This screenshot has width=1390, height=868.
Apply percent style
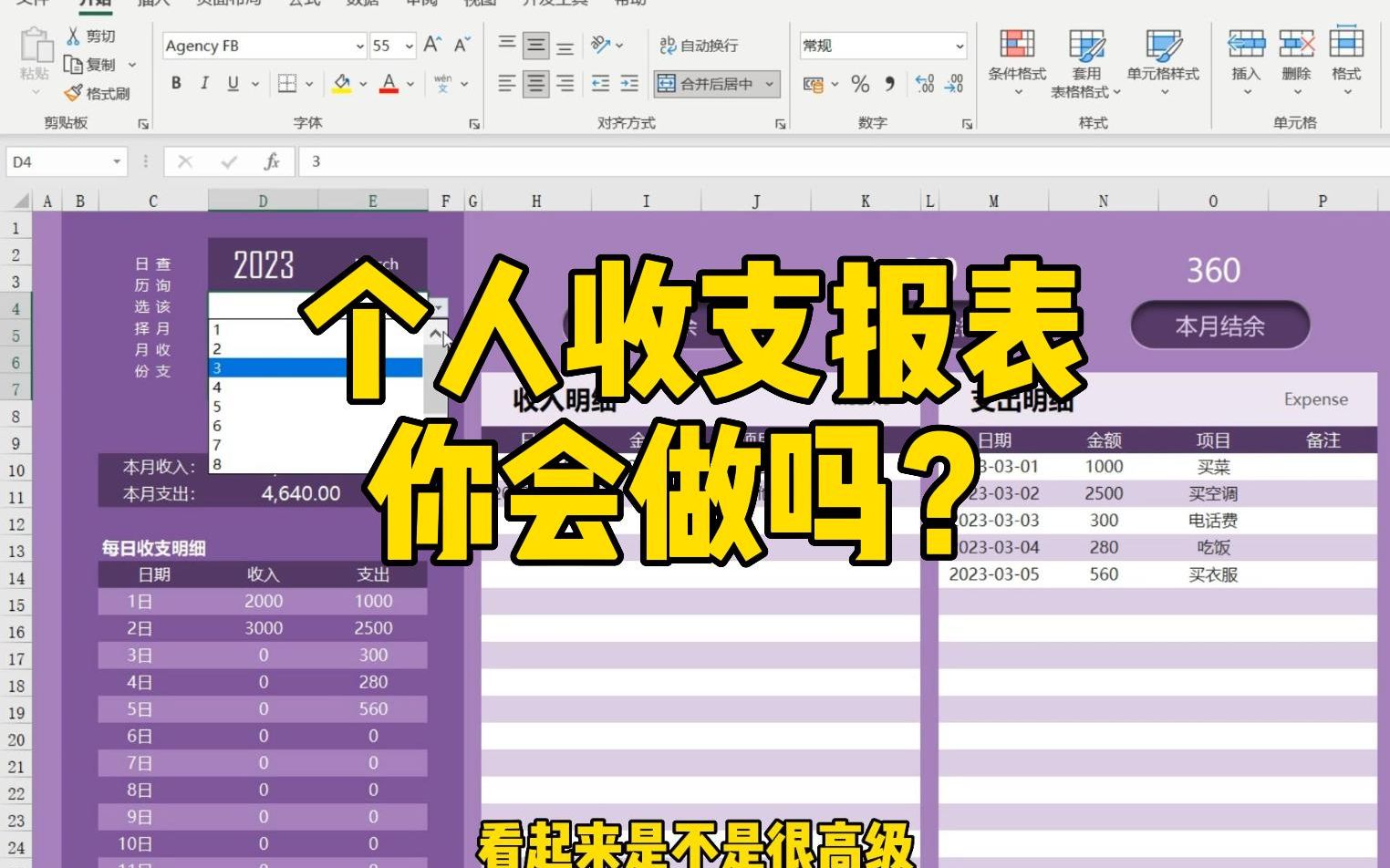[x=860, y=85]
